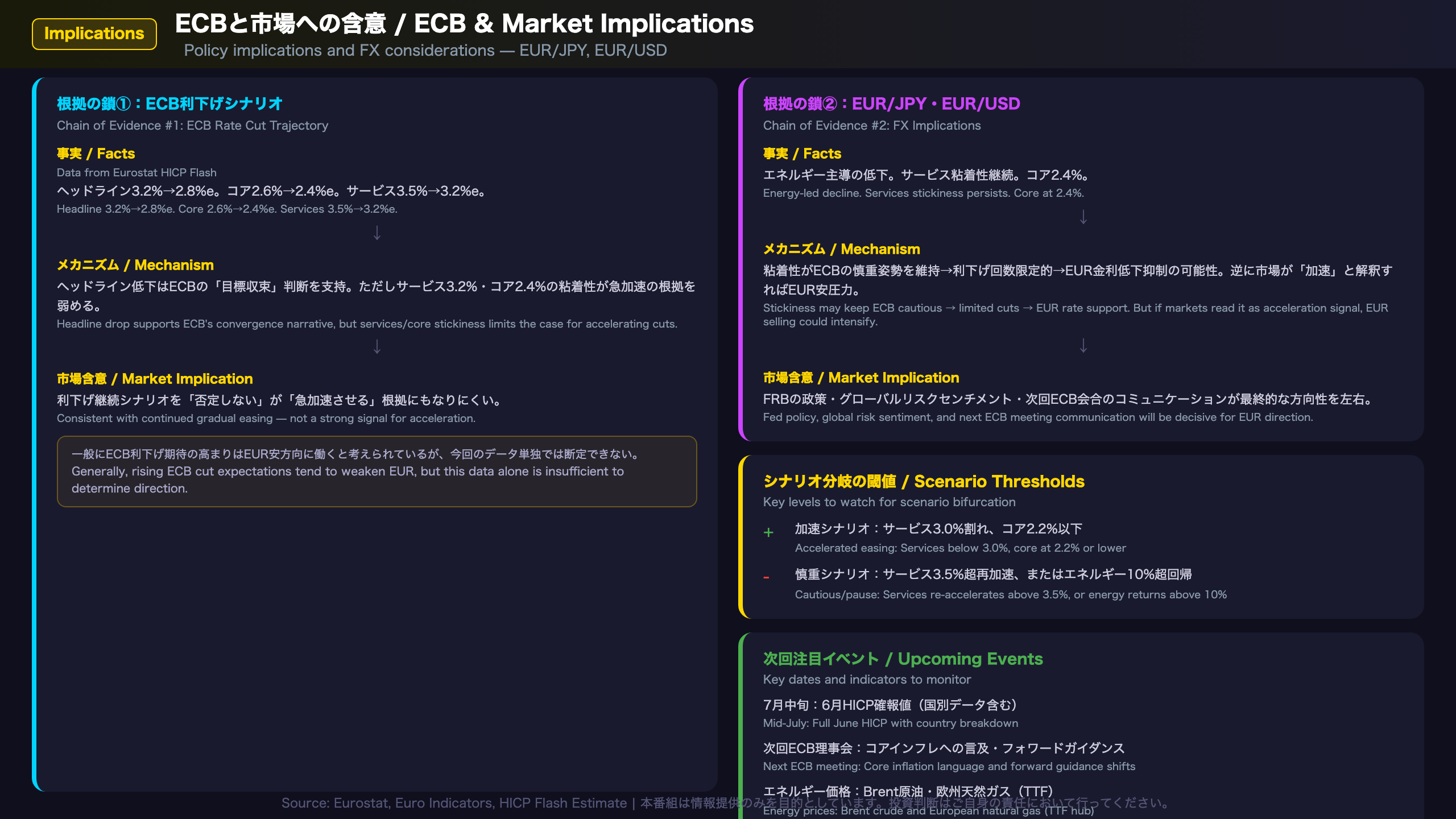Image resolution: width=1456 pixels, height=819 pixels.
Task: Click the yellow Implications badge
Action: click(94, 34)
